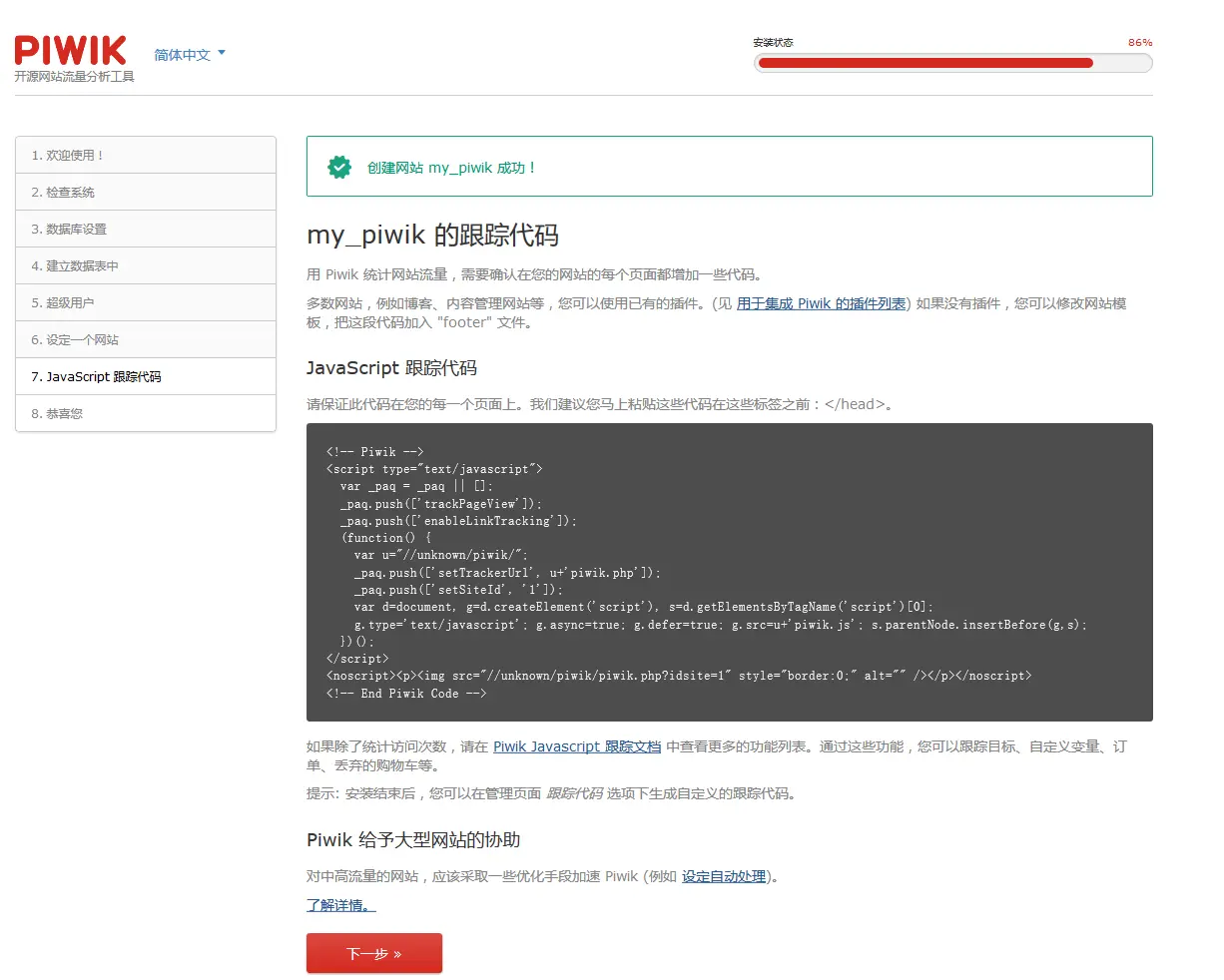Click the code line with setSiteId
The image size is (1224, 980).
tap(458, 590)
